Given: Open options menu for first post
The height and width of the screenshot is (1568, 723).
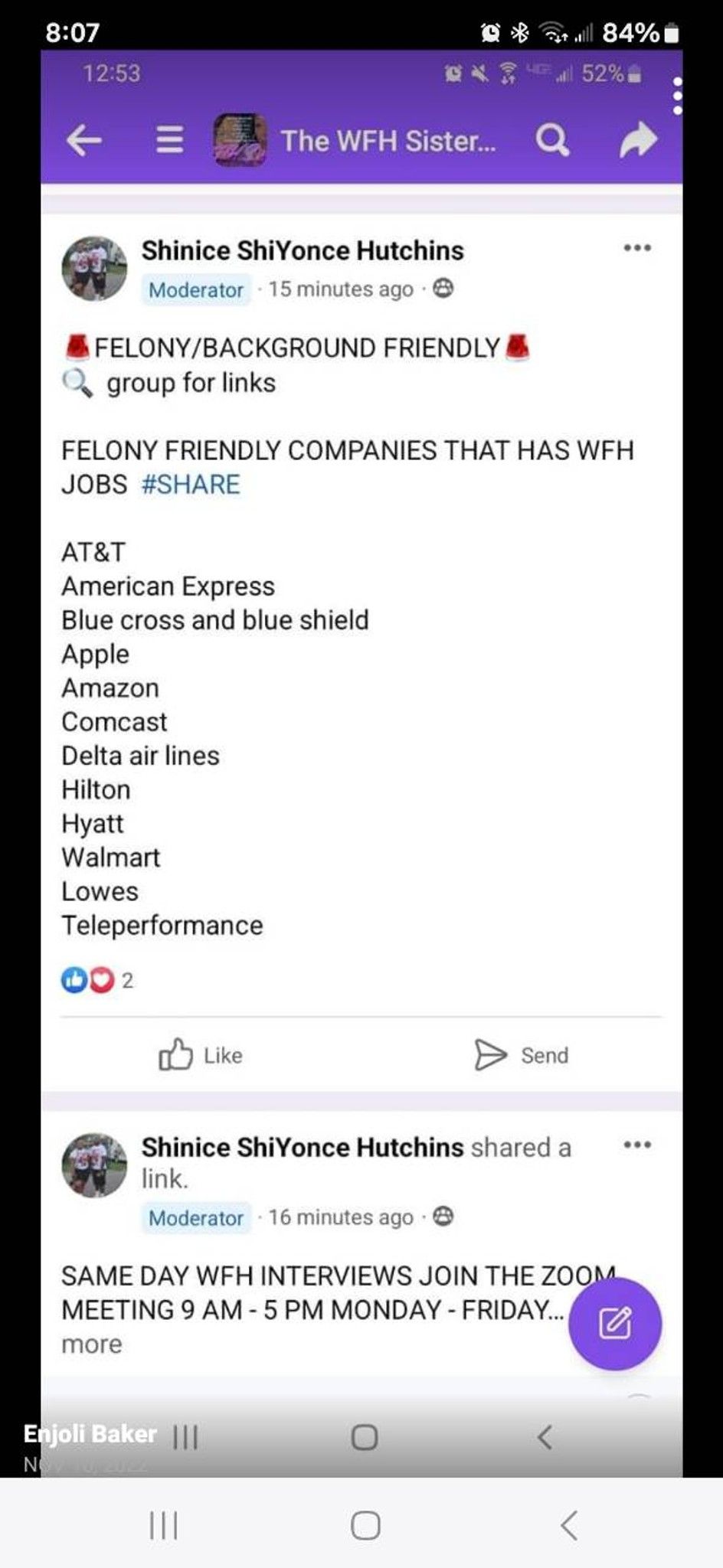Looking at the screenshot, I should point(637,248).
